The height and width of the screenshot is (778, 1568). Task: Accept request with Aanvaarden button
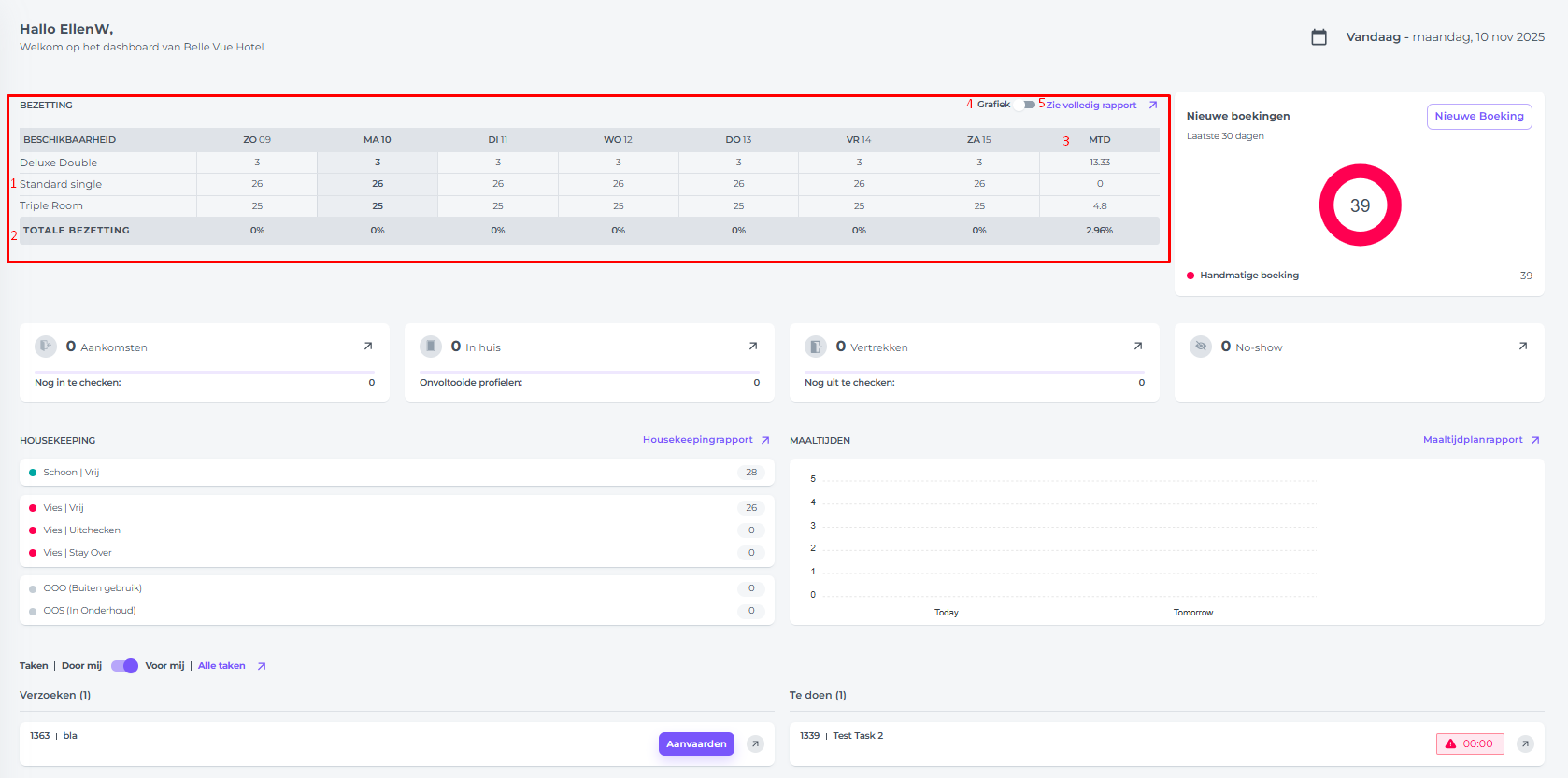point(696,744)
